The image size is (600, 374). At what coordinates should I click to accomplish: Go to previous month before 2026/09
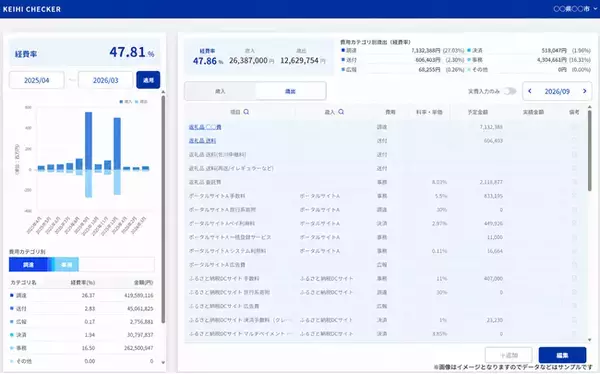[530, 91]
